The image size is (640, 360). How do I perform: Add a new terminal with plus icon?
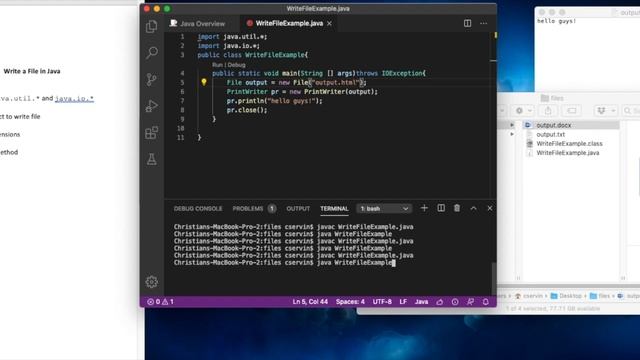424,208
